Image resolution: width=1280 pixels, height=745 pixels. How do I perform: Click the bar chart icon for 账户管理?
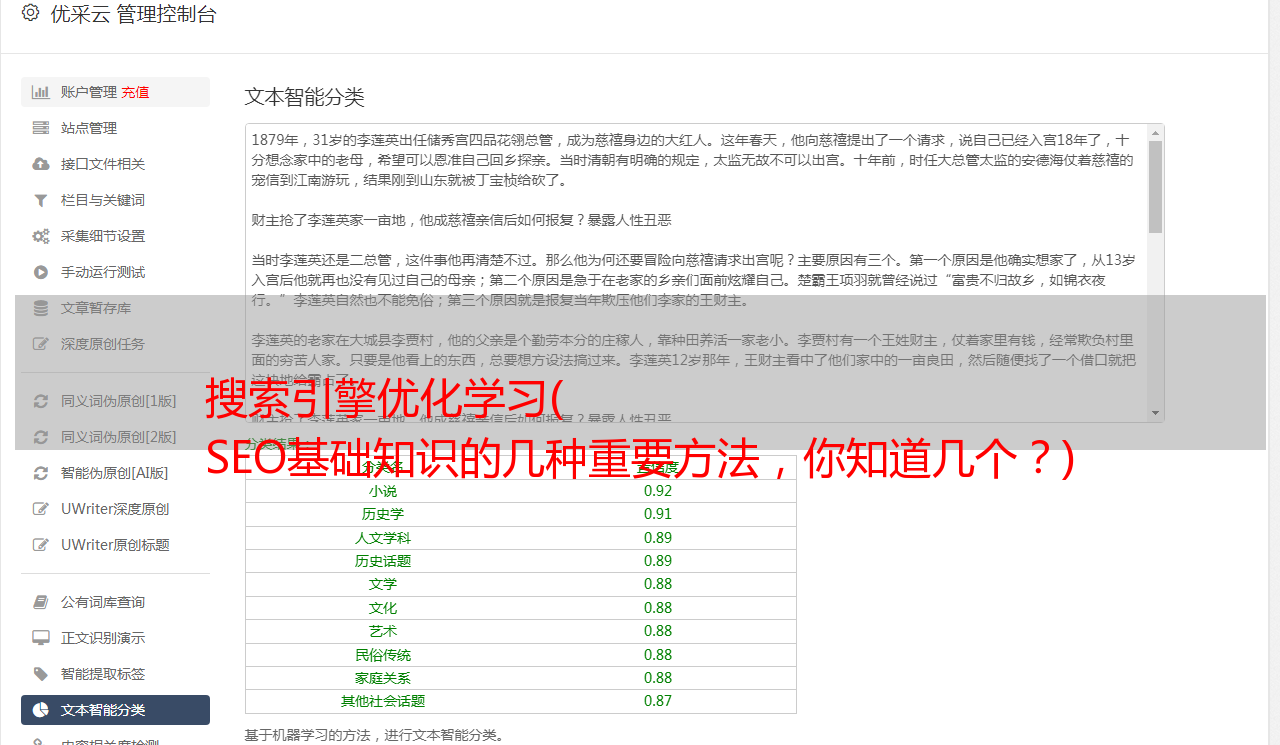point(41,92)
